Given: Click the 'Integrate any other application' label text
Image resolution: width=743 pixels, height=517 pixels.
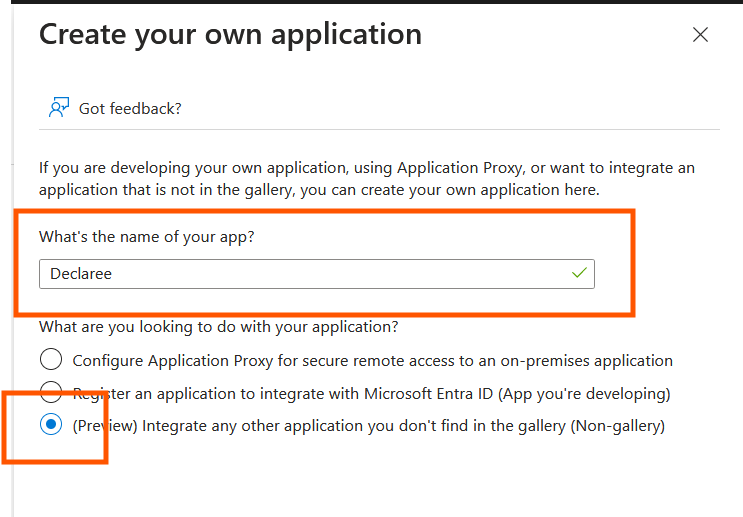Looking at the screenshot, I should coord(350,426).
